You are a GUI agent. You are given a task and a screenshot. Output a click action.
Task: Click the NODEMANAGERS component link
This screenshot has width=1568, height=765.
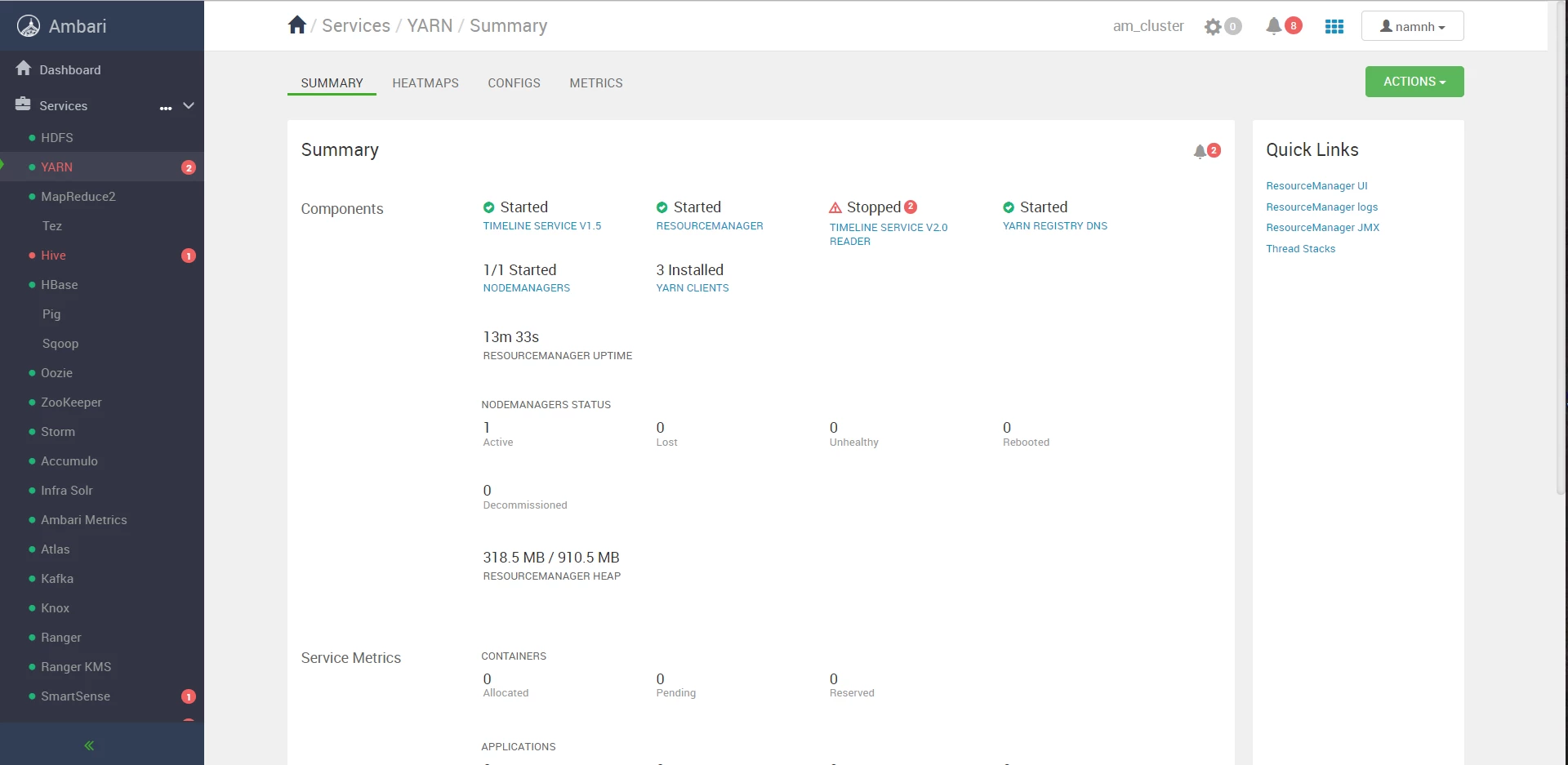527,288
